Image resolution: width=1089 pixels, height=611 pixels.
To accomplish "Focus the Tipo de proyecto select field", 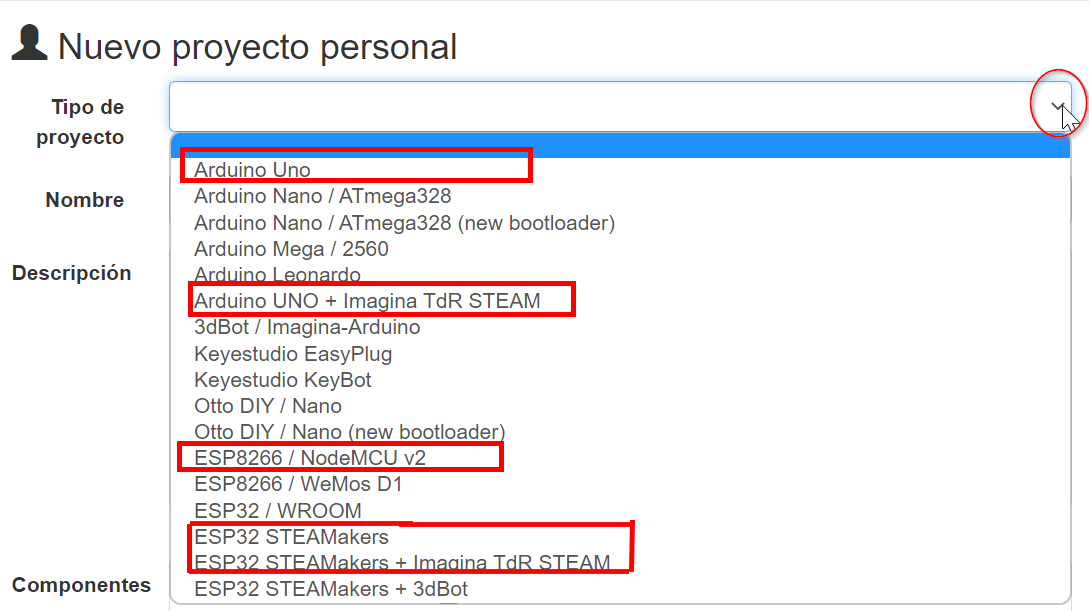I will 620,106.
